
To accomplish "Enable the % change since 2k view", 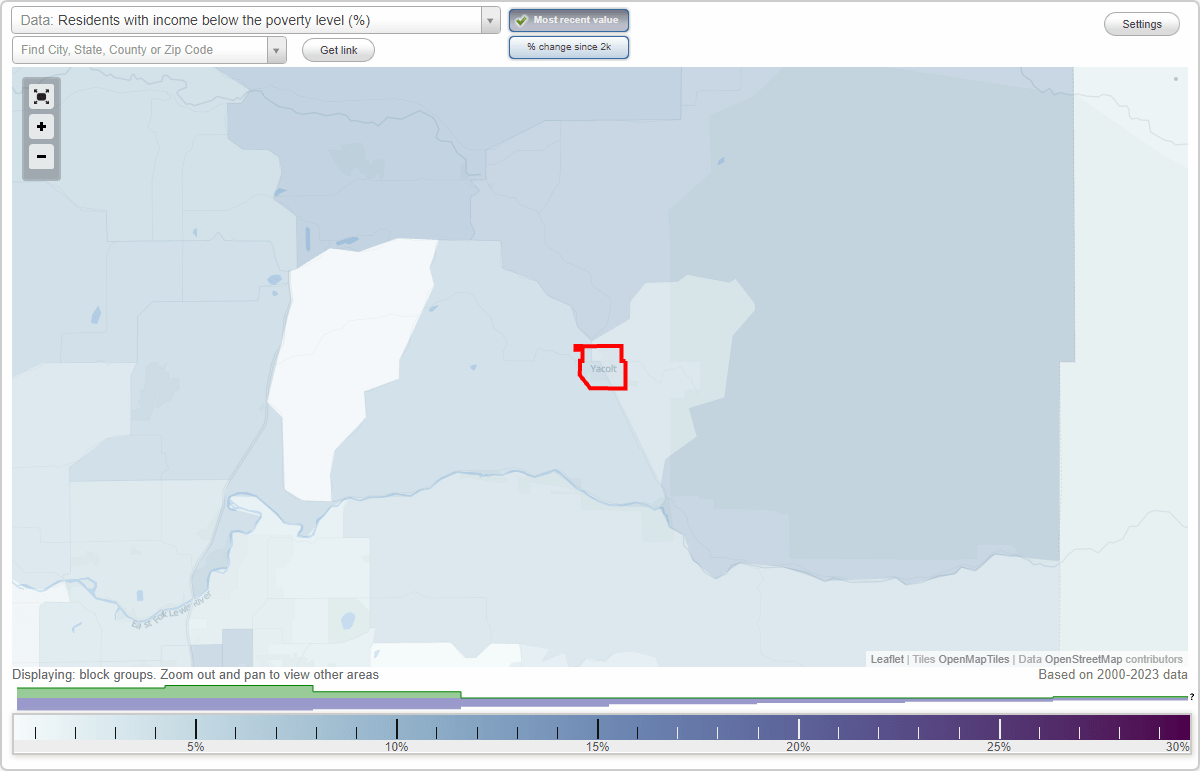I will (x=569, y=46).
